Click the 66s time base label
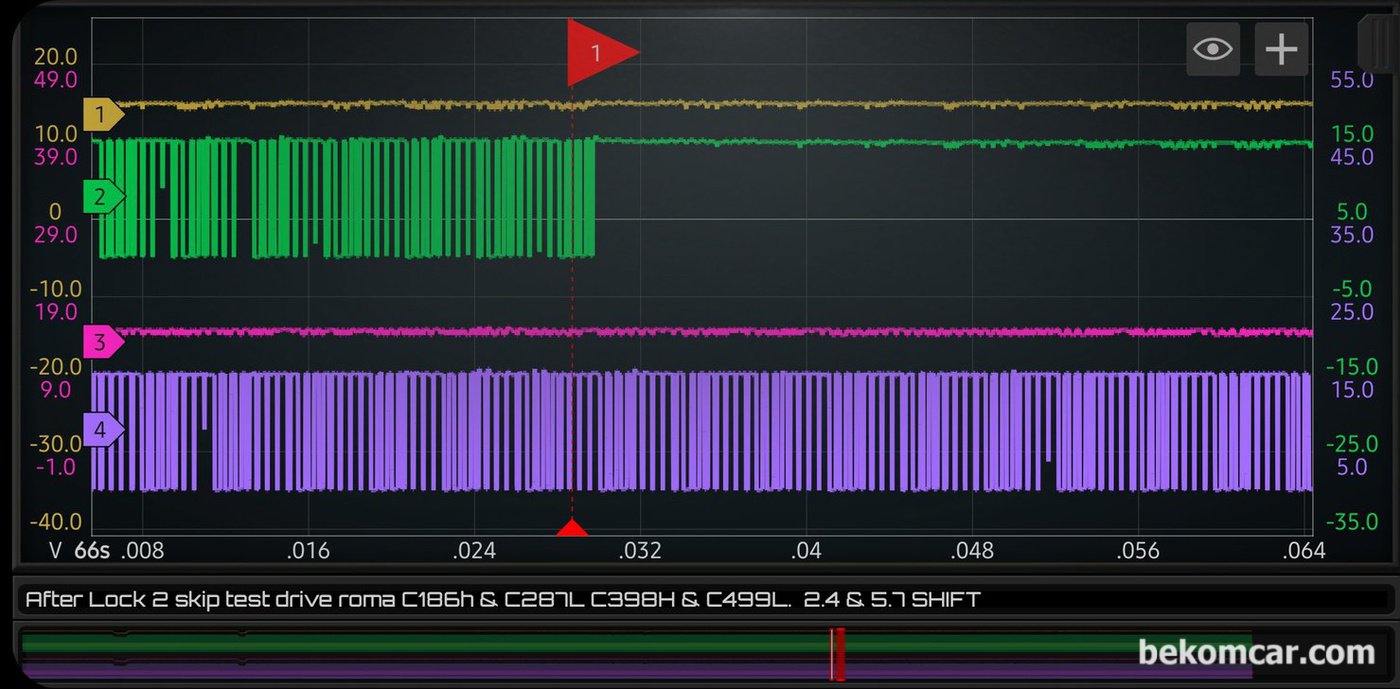 [x=91, y=550]
